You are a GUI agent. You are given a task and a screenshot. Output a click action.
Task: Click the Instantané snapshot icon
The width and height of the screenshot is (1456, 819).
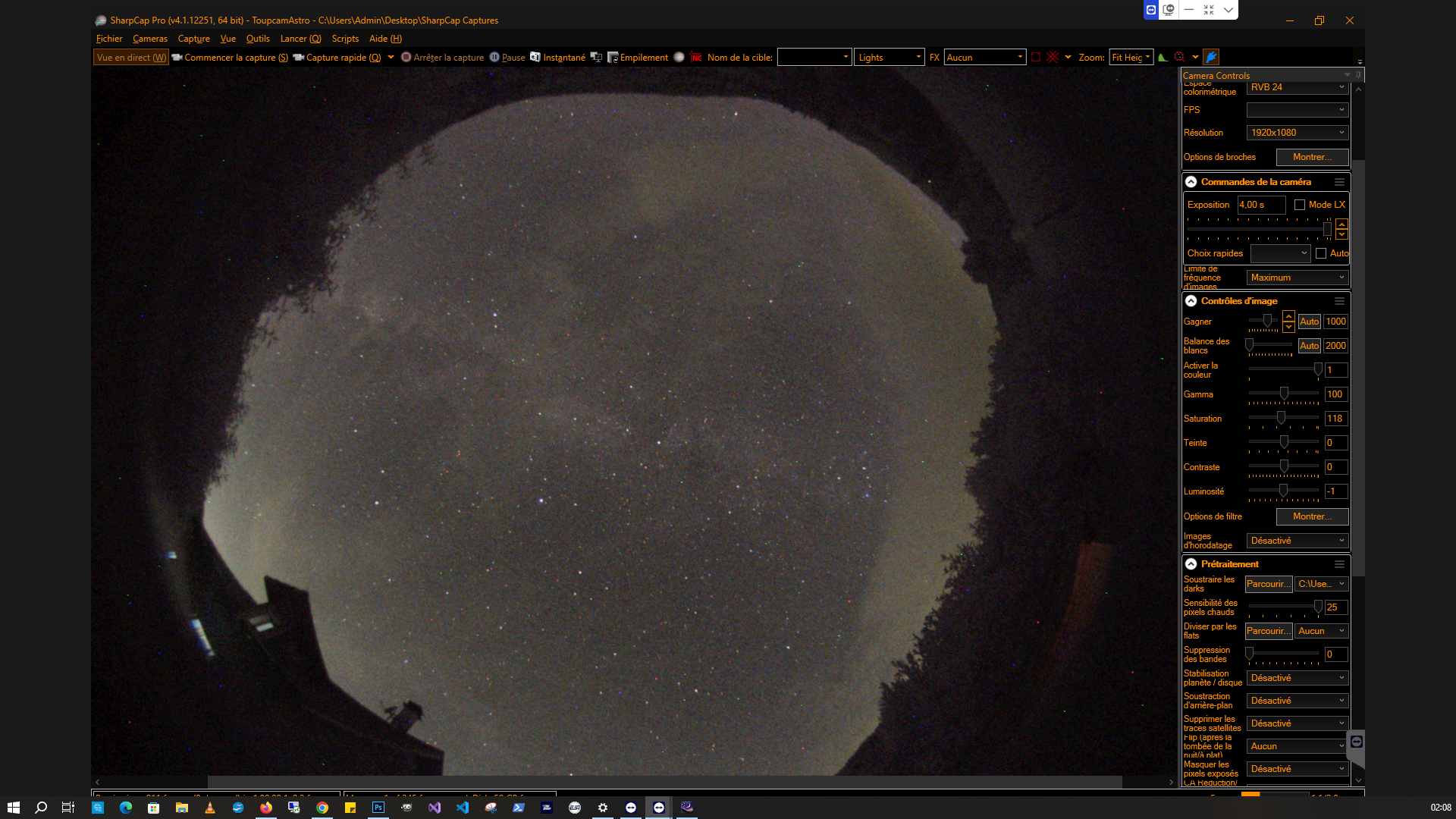point(535,57)
